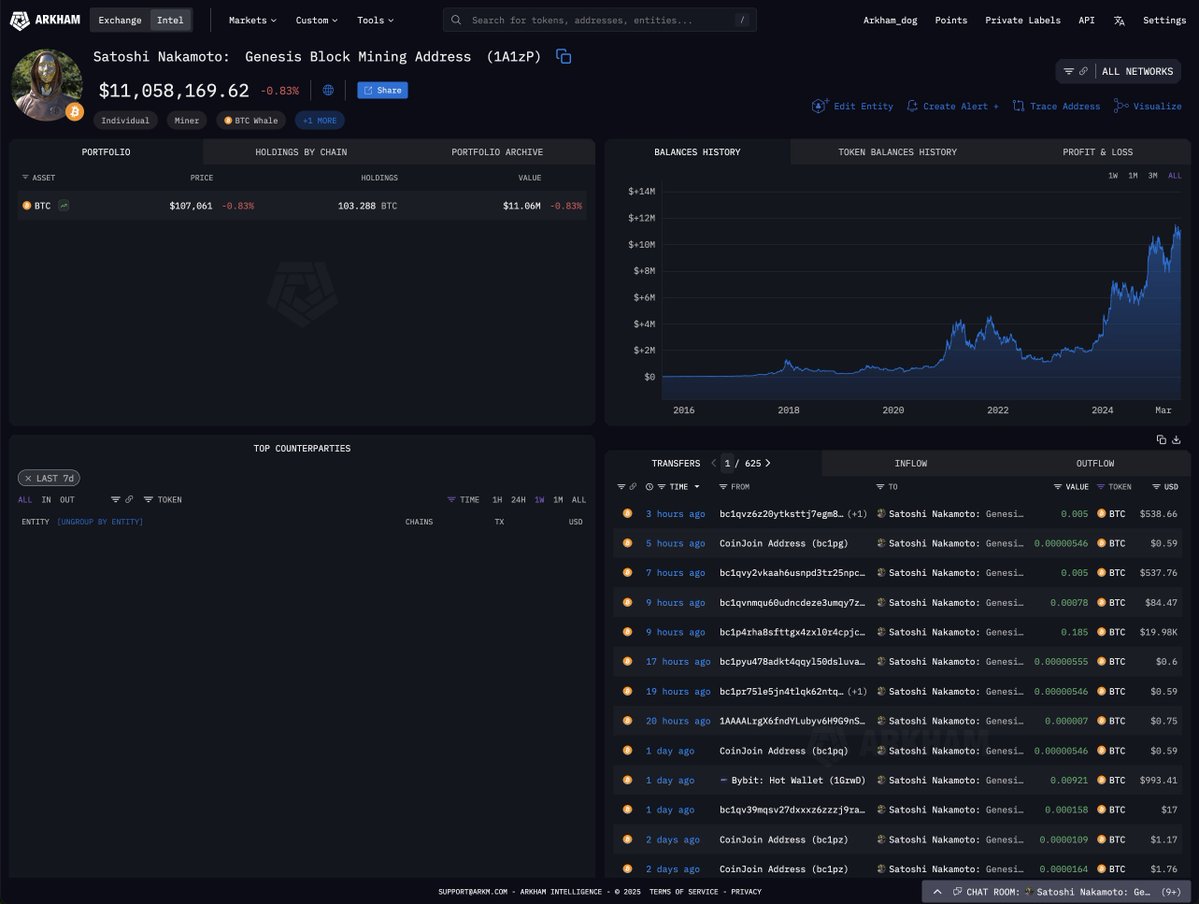The image size is (1199, 904).
Task: Download transfers with the download icon
Action: pos(1176,440)
